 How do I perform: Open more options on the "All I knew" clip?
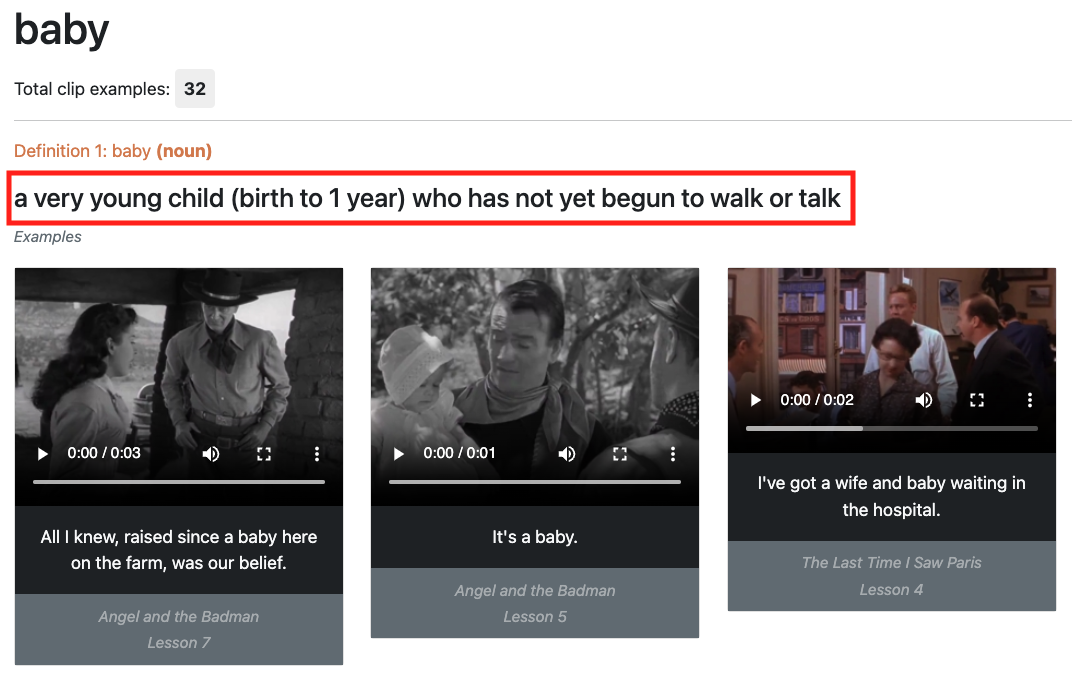[317, 453]
